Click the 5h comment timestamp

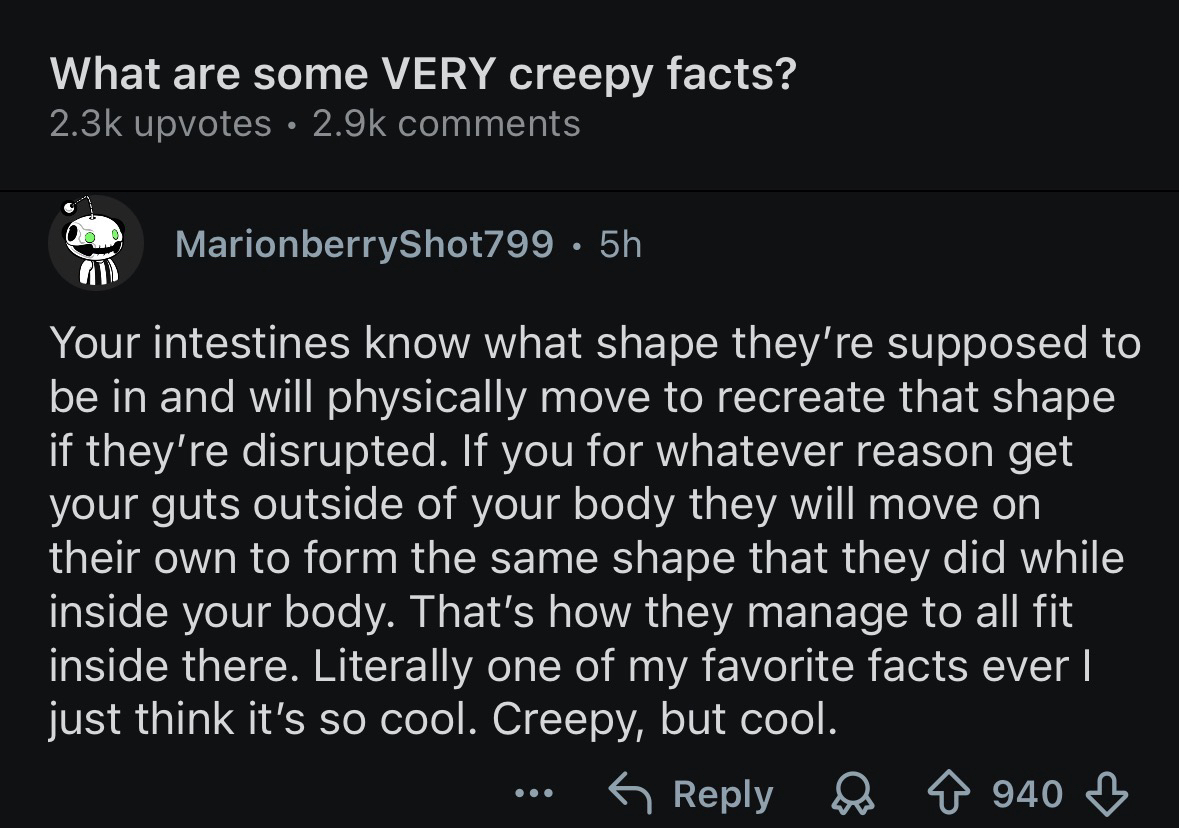click(x=620, y=243)
